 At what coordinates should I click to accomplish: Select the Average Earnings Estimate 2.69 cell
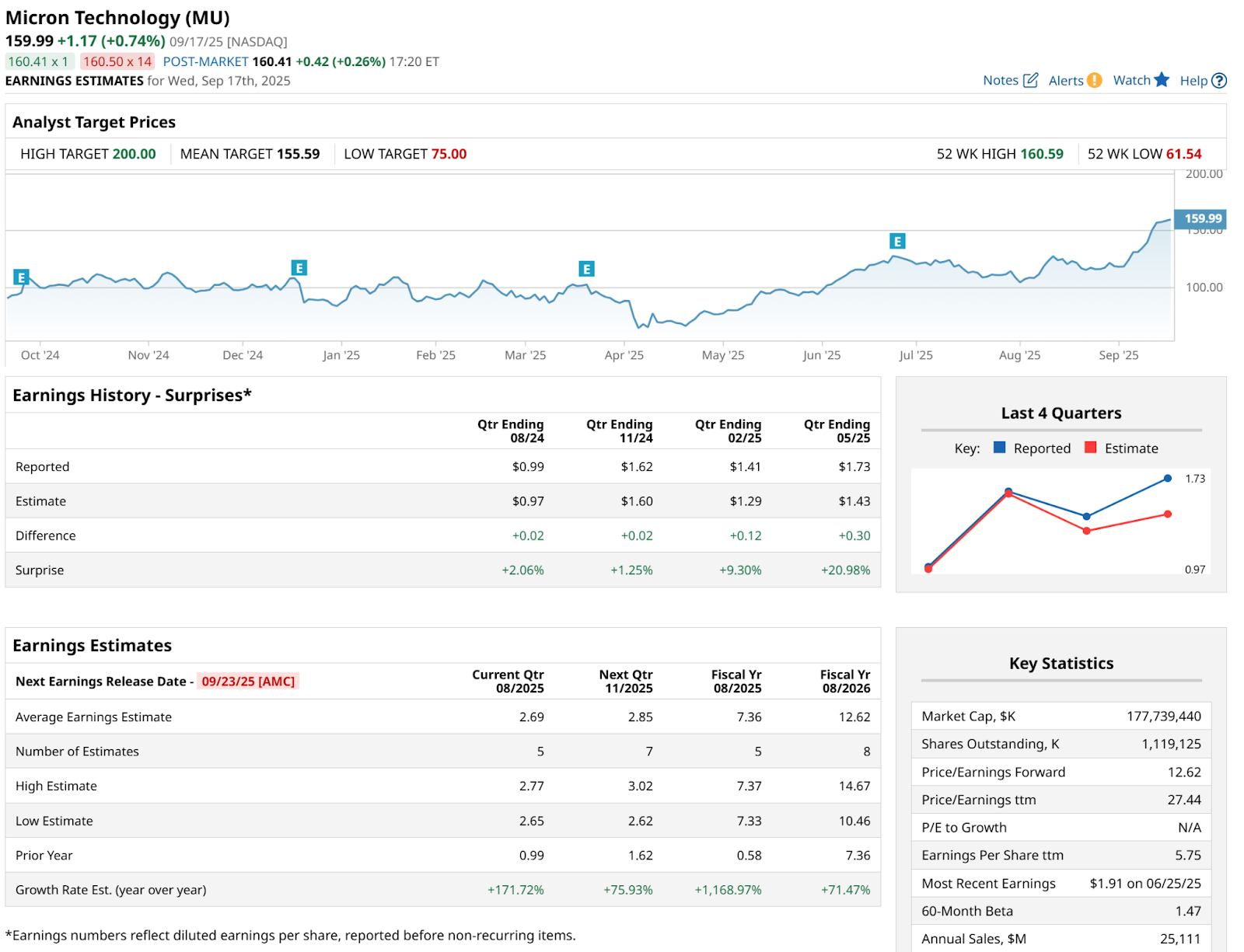532,717
